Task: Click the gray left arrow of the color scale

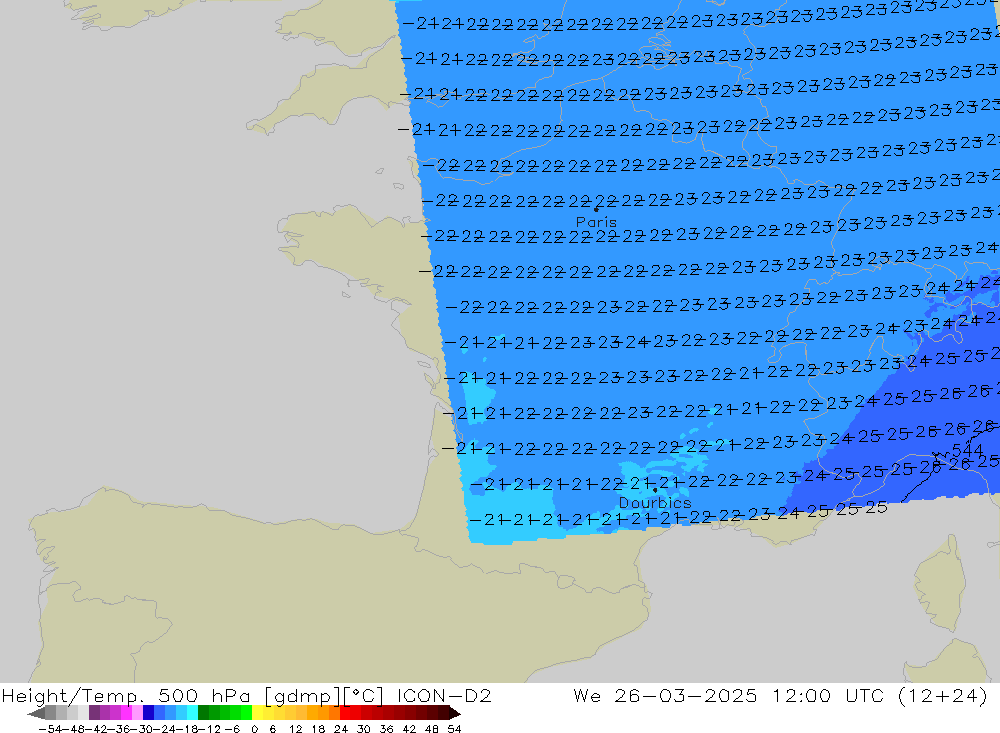Action: [36, 714]
